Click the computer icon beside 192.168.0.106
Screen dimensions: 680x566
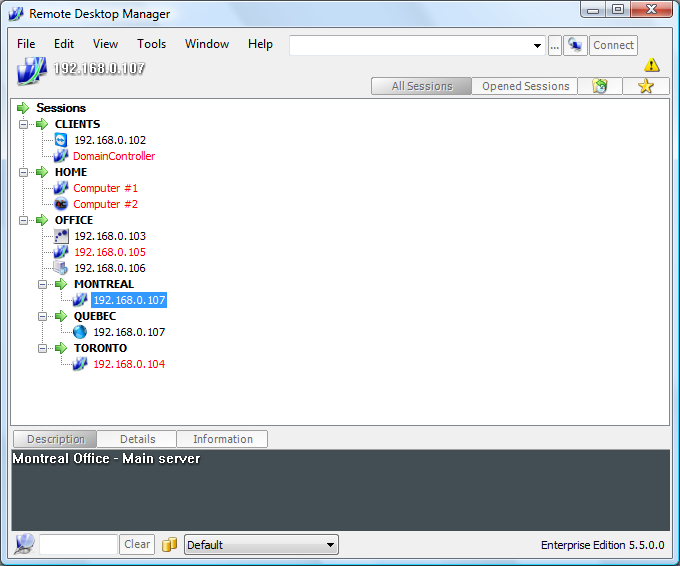pos(61,268)
